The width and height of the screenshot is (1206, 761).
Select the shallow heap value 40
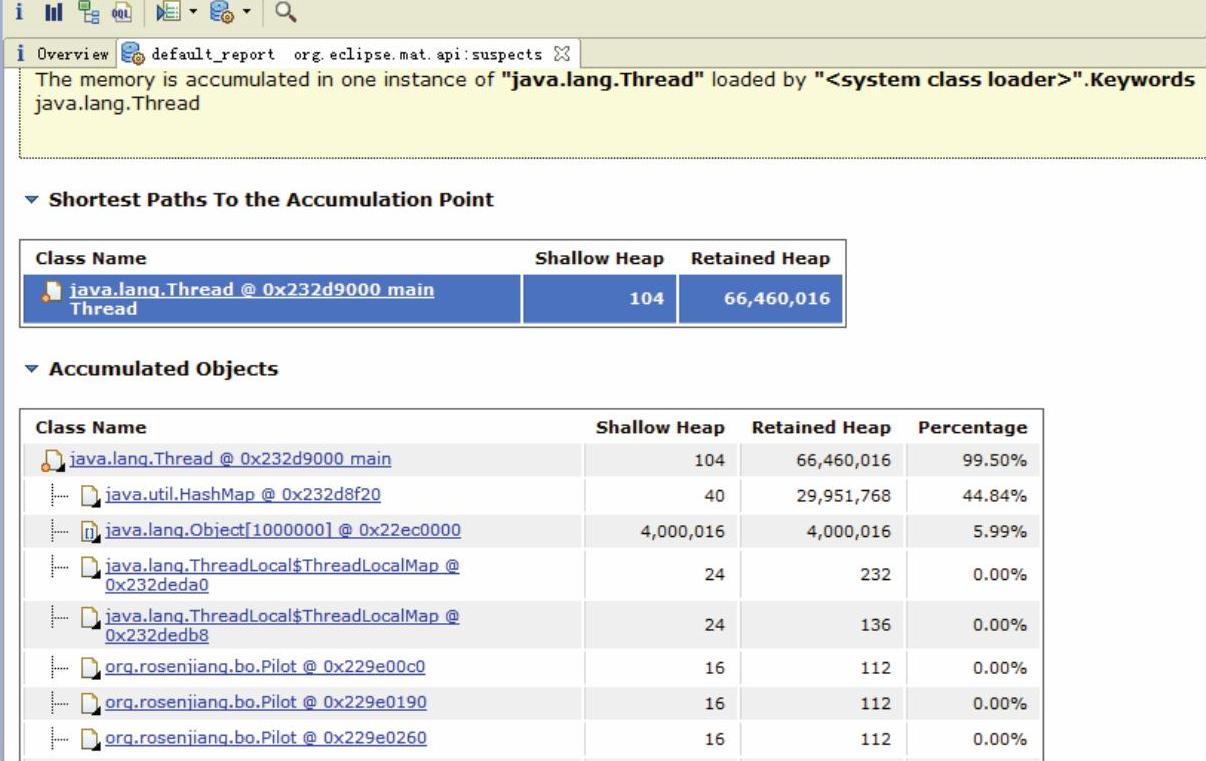pos(713,496)
